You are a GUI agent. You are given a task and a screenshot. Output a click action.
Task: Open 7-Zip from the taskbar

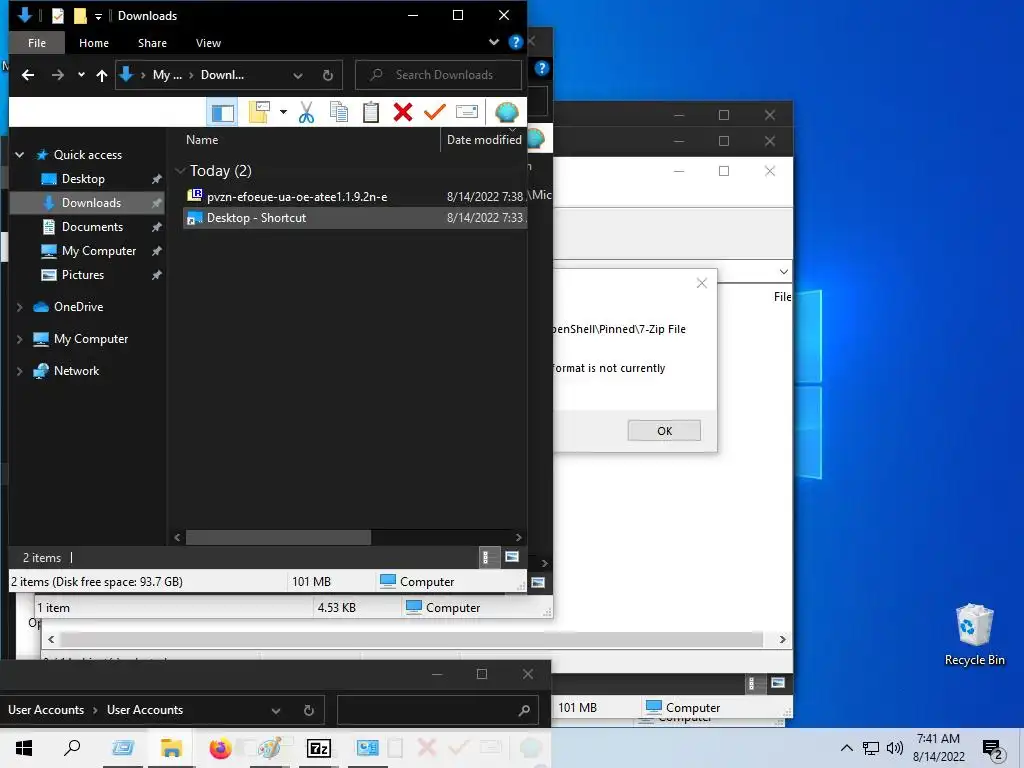(x=319, y=748)
